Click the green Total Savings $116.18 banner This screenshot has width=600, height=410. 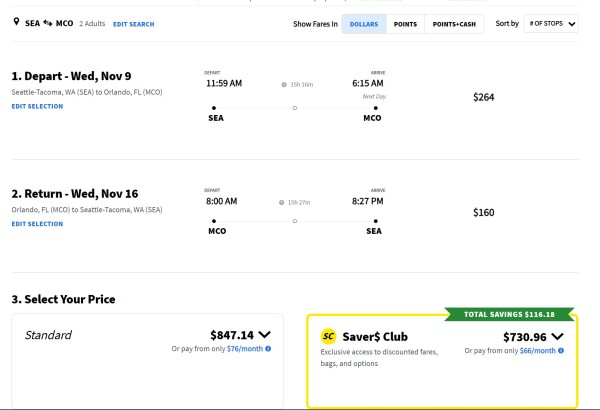pos(510,314)
